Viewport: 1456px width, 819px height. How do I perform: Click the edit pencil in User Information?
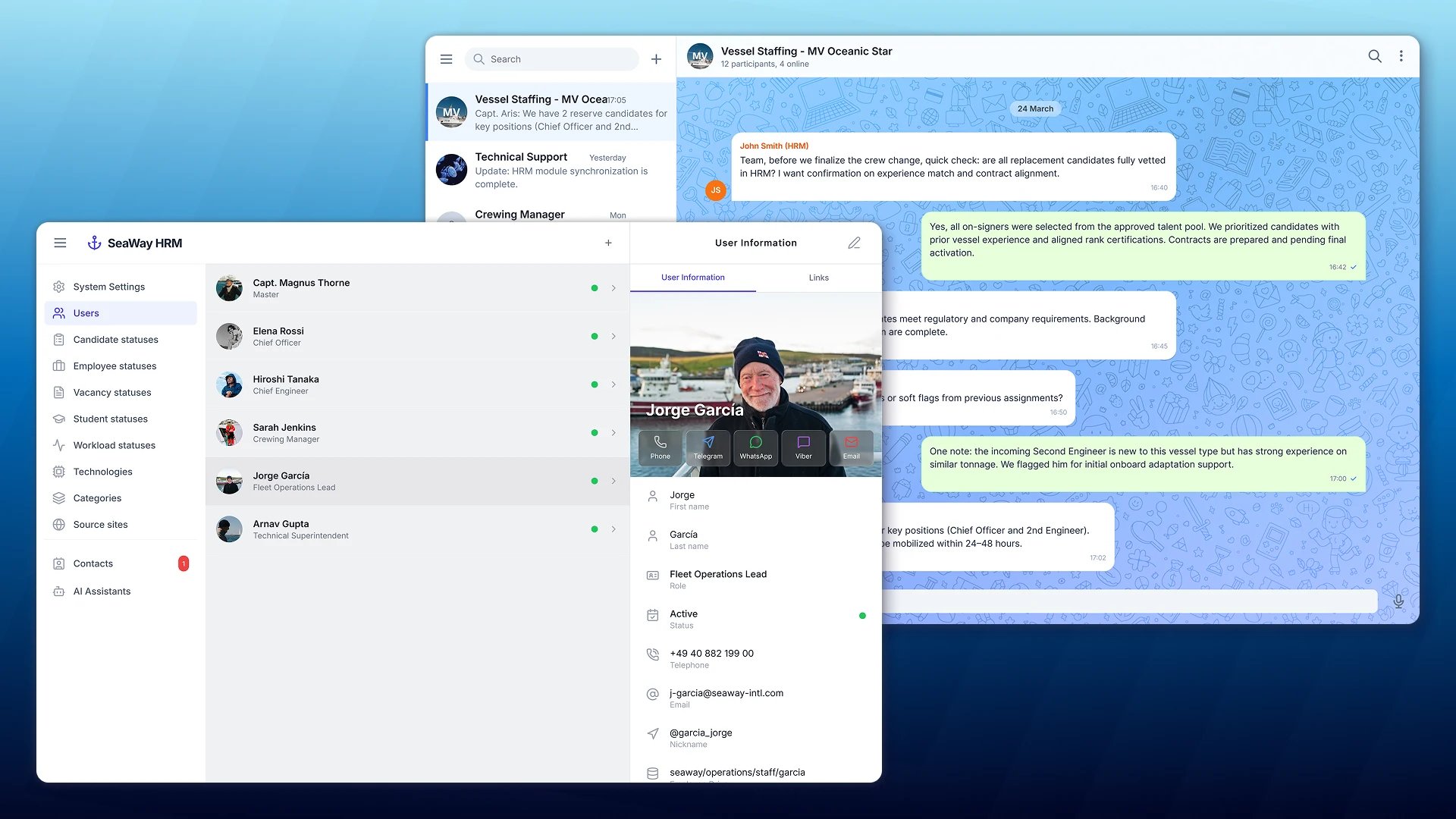[854, 243]
